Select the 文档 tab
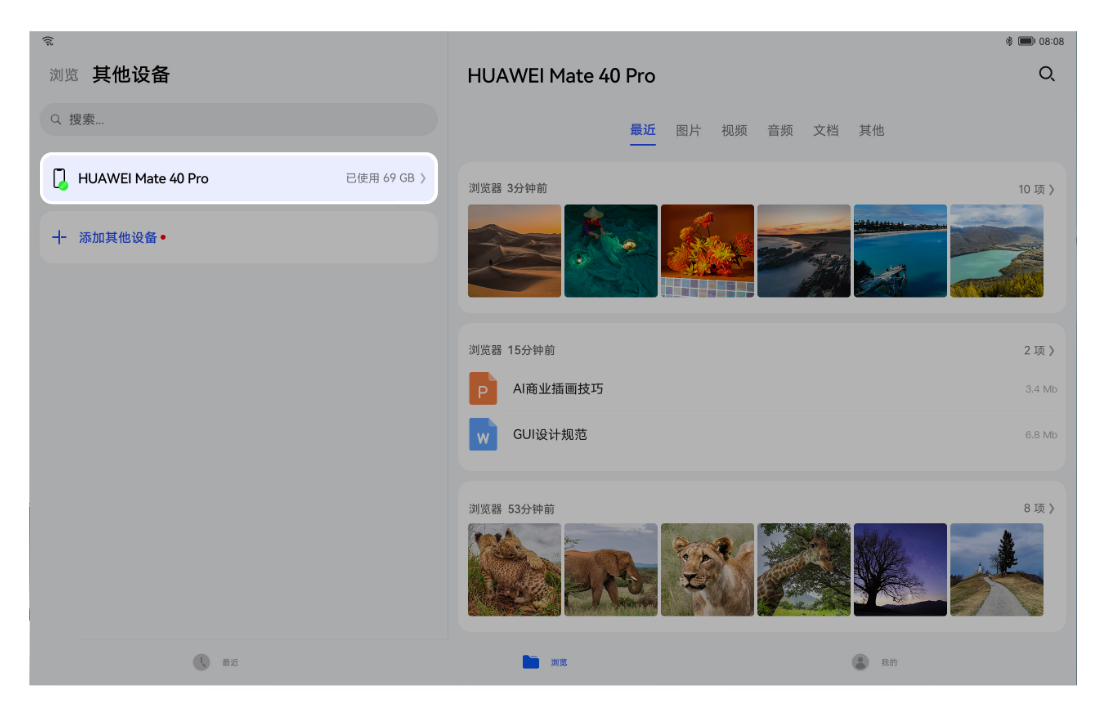Viewport: 1106px width, 714px height. point(826,130)
